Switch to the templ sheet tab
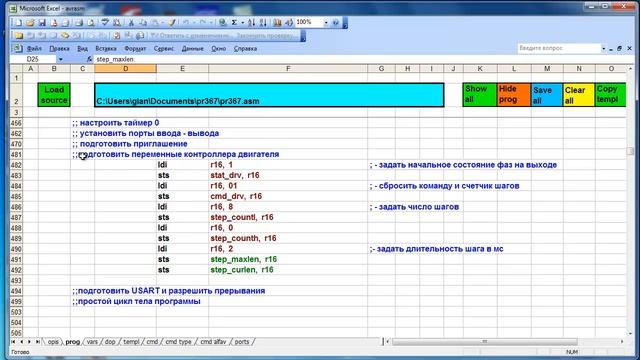 click(x=131, y=342)
